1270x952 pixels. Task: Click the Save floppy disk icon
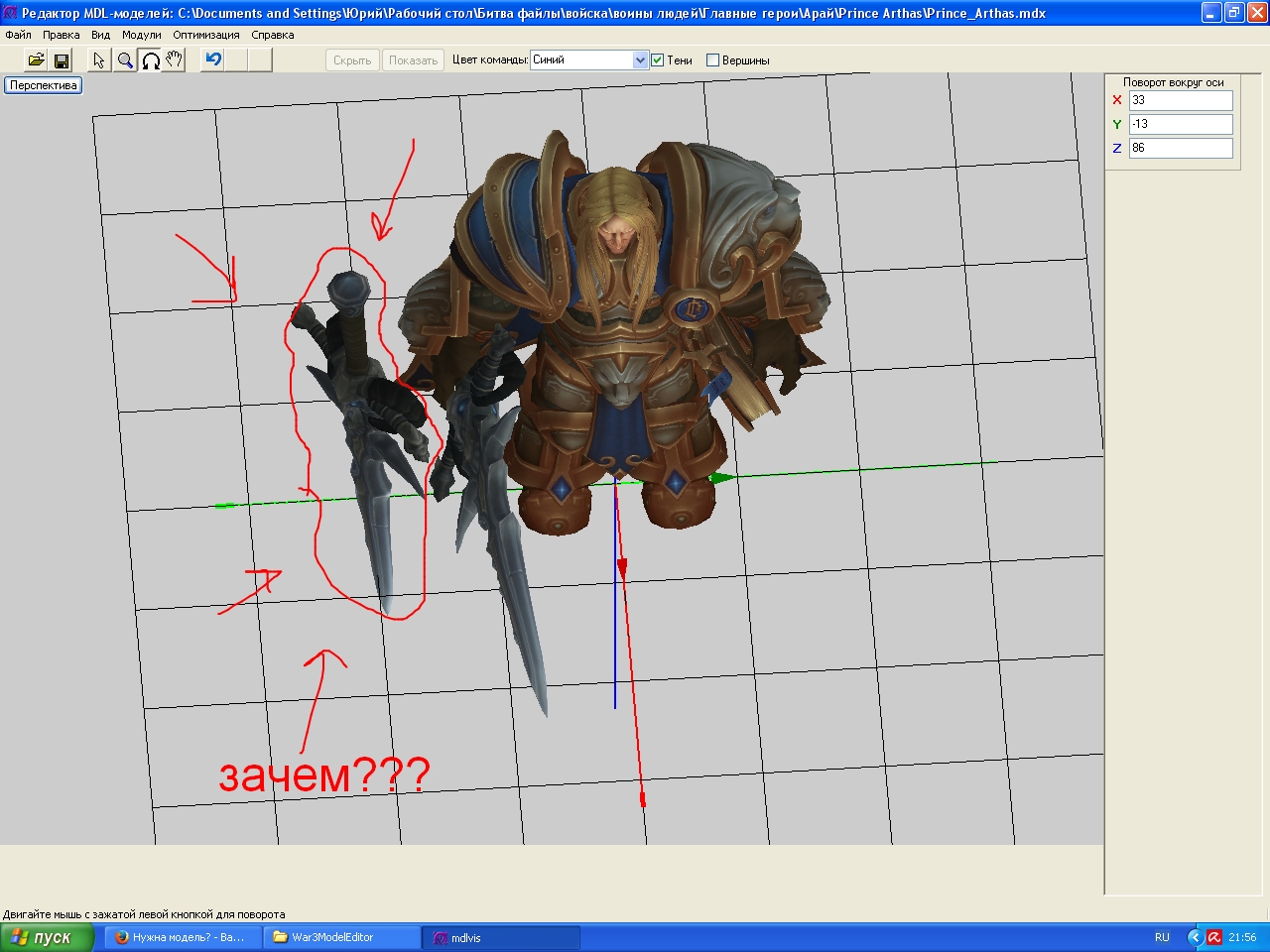tap(62, 60)
